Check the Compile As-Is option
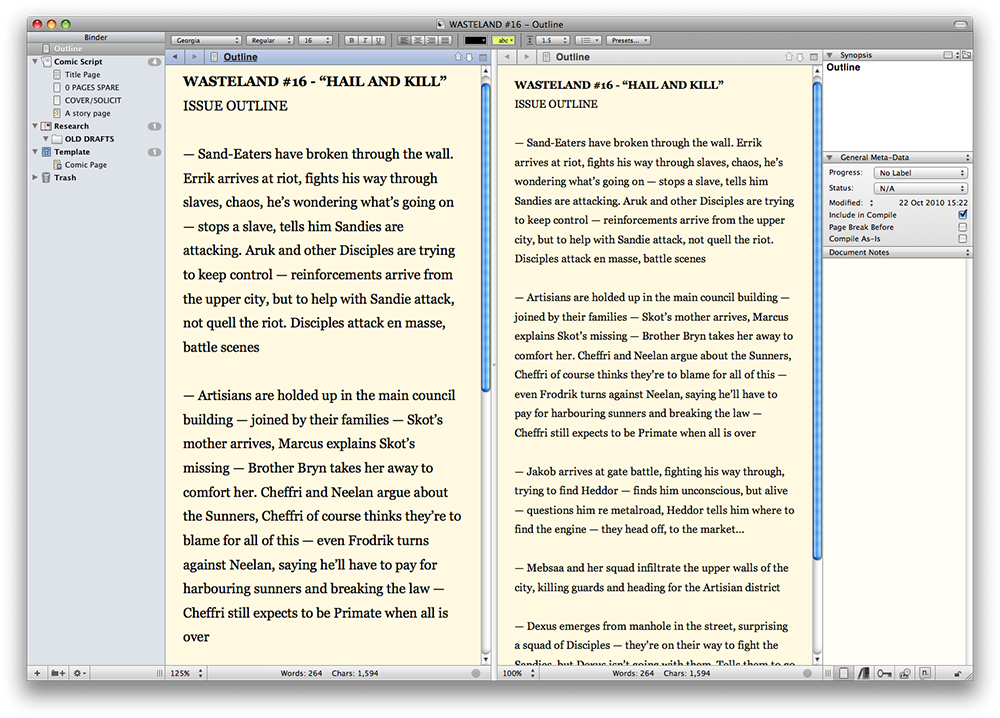The image size is (1000, 718). point(962,239)
